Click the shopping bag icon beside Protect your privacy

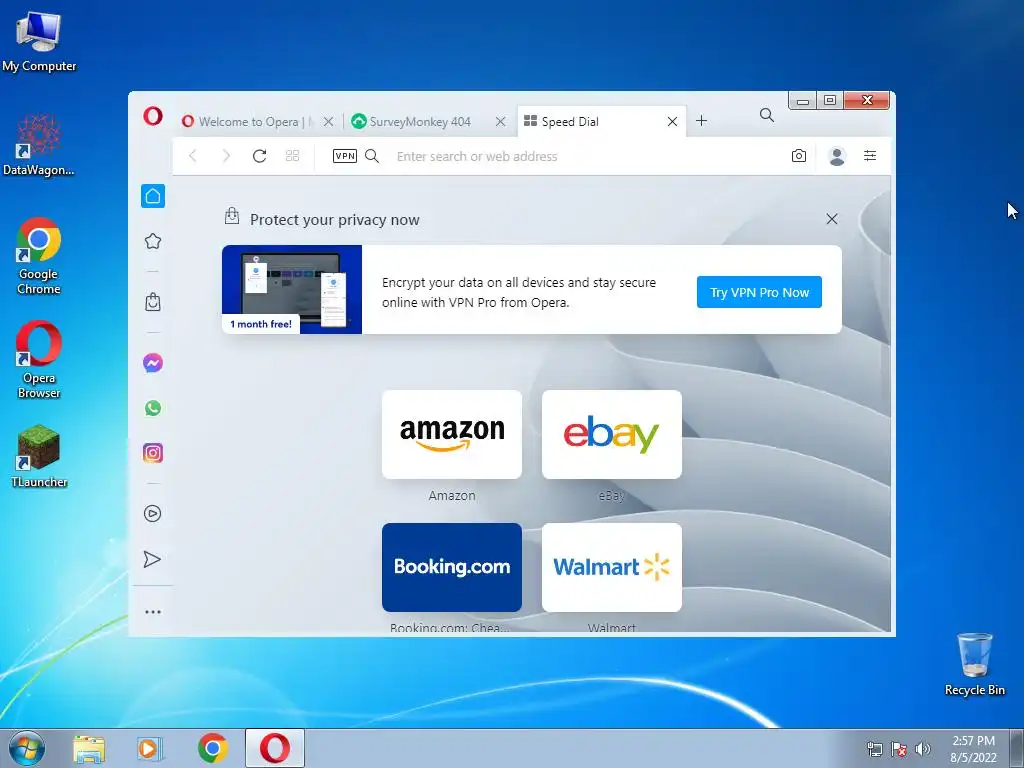pyautogui.click(x=232, y=216)
